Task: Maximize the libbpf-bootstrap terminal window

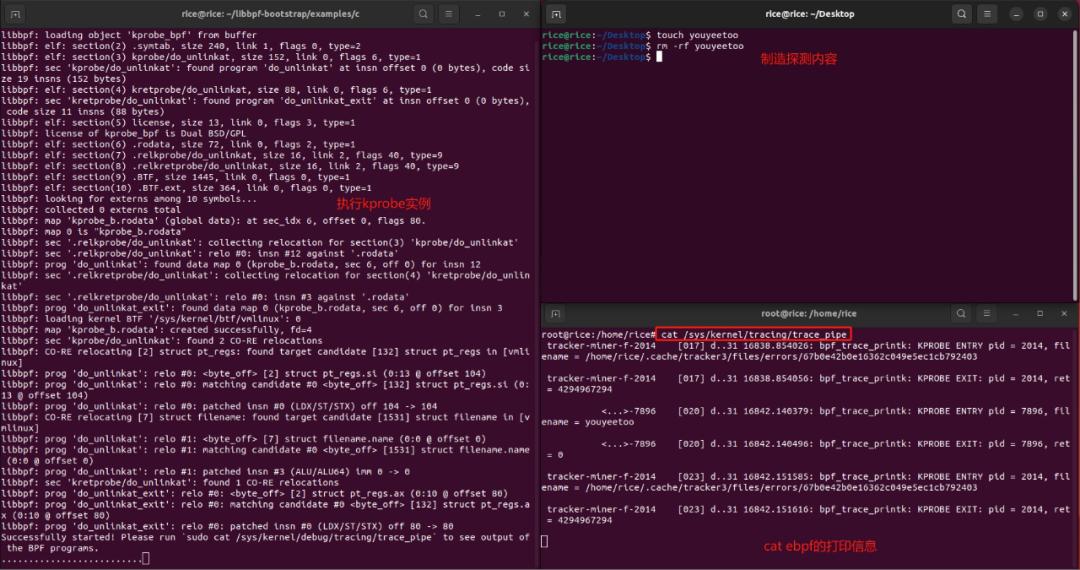Action: [501, 14]
